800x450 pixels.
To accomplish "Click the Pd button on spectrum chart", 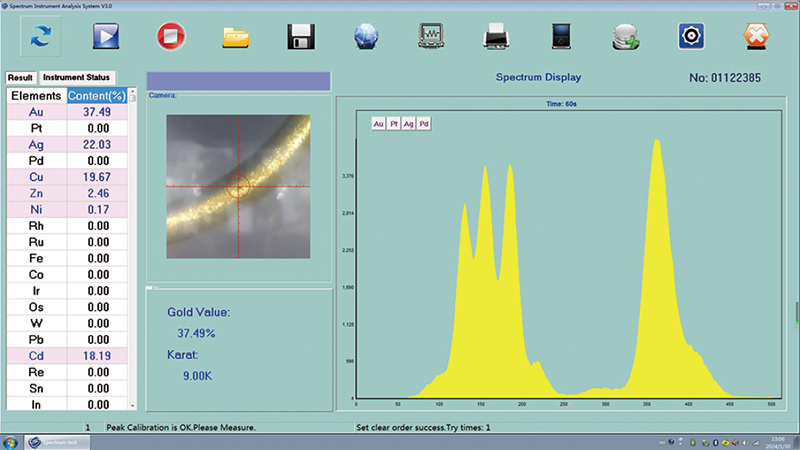I will [x=424, y=124].
